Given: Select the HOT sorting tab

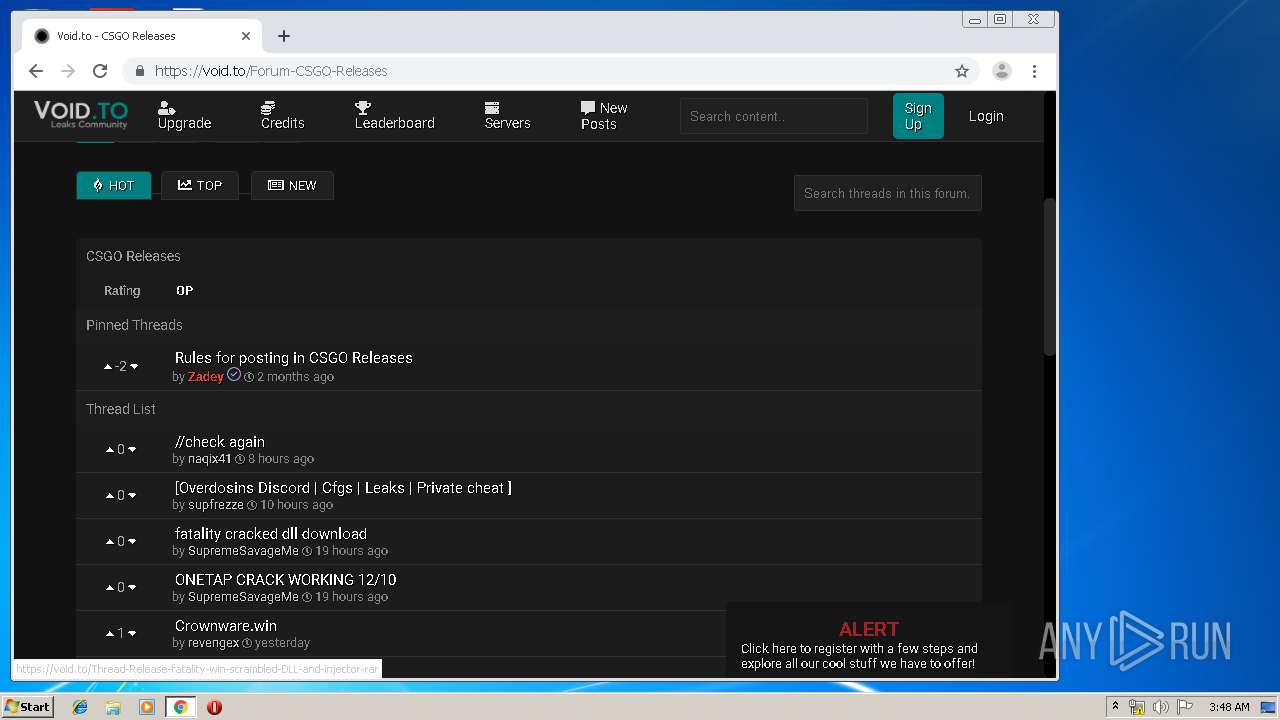Looking at the screenshot, I should point(114,185).
